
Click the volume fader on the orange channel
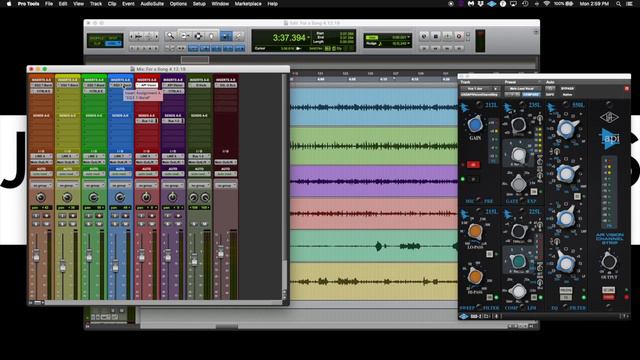(36, 256)
